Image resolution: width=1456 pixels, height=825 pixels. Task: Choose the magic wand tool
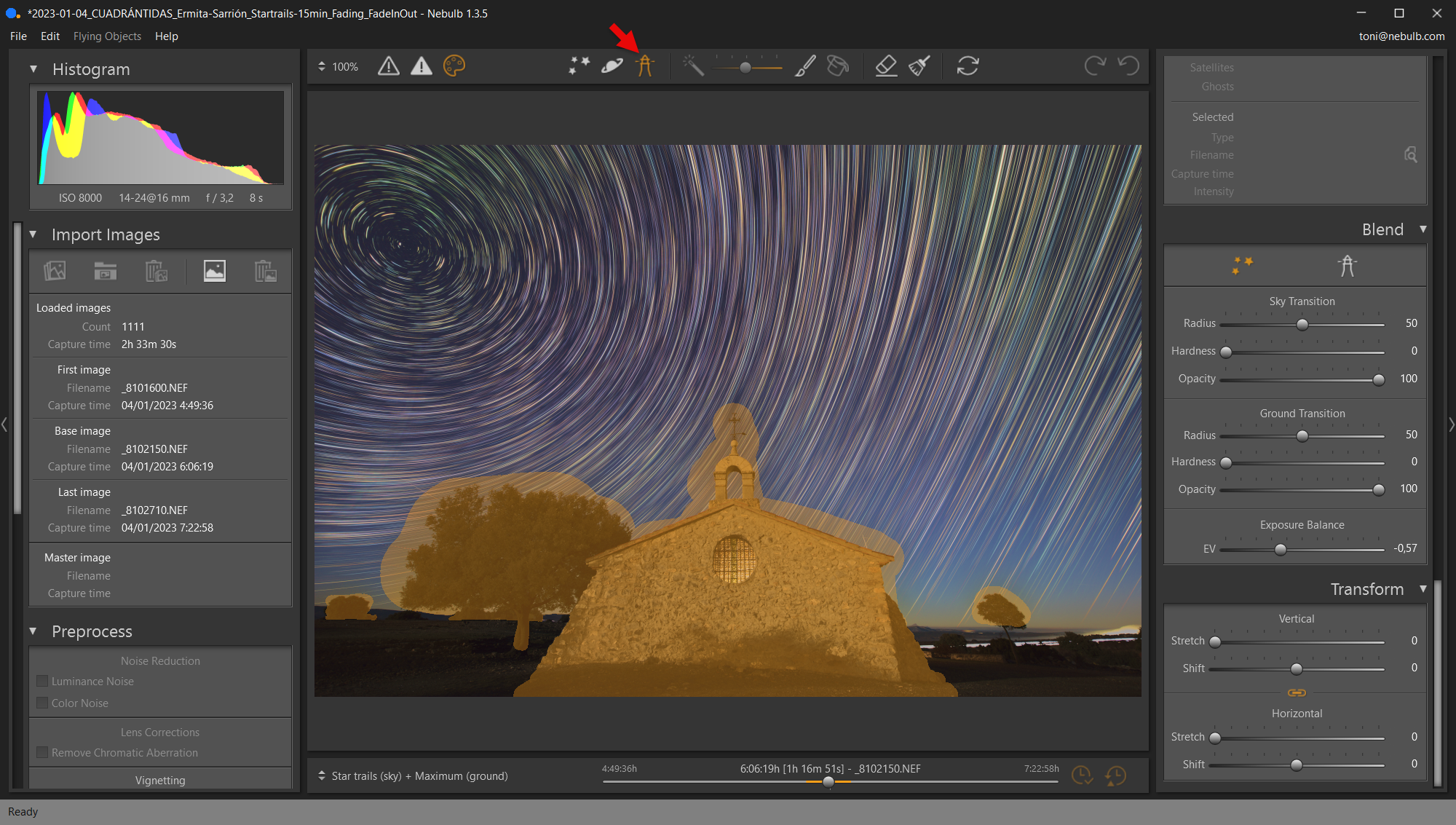point(693,66)
